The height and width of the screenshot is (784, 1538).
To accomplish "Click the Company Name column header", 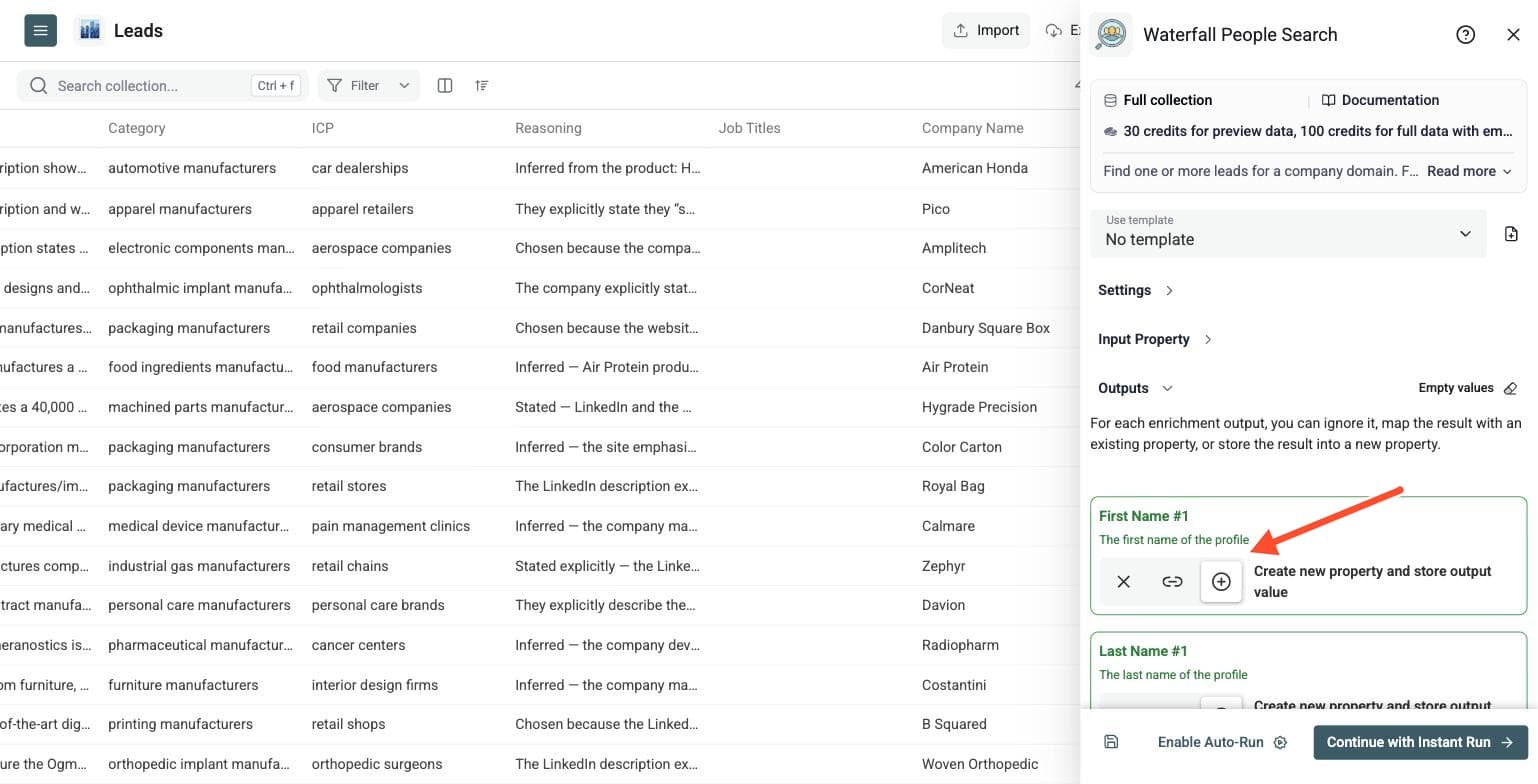I will click(973, 128).
